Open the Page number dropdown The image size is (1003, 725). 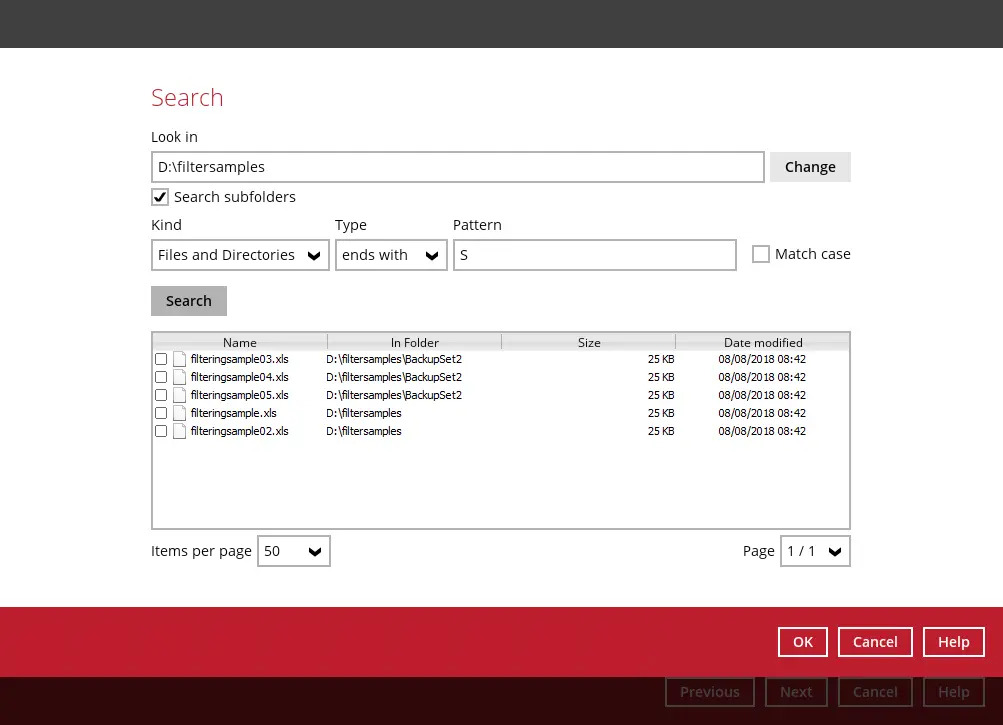(815, 551)
